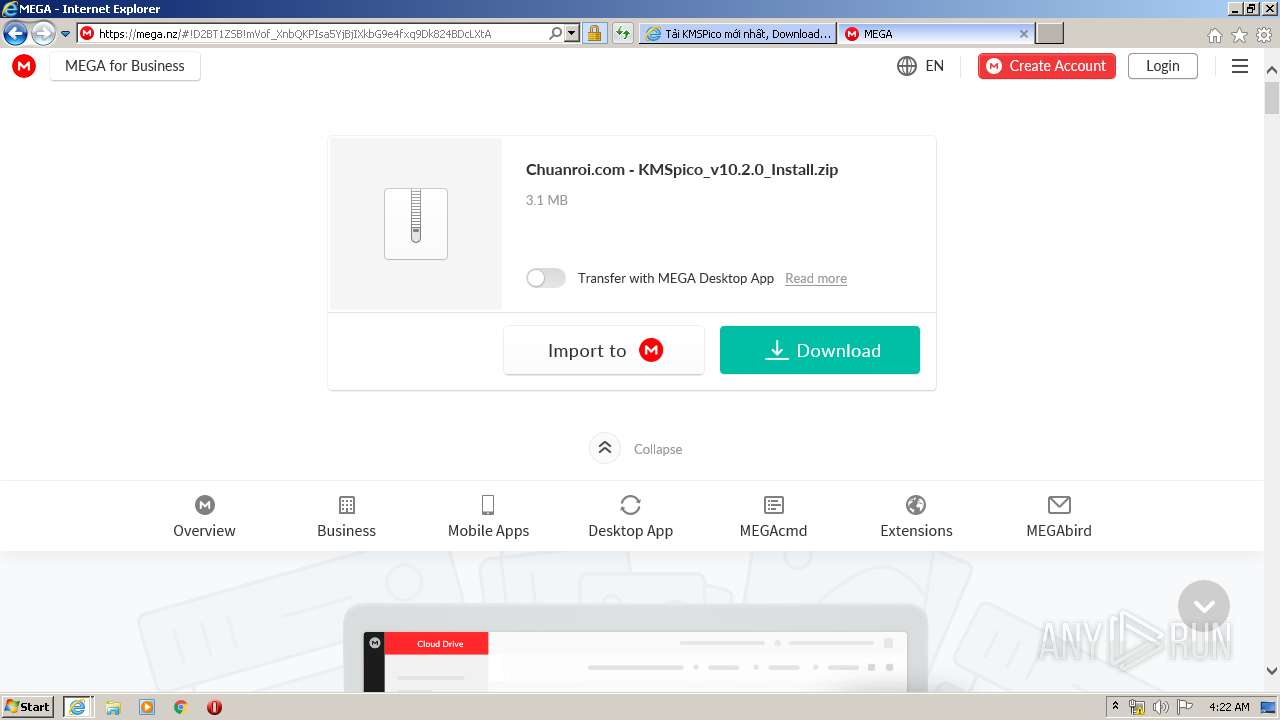
Task: Click the browser Back arrow
Action: coord(15,33)
